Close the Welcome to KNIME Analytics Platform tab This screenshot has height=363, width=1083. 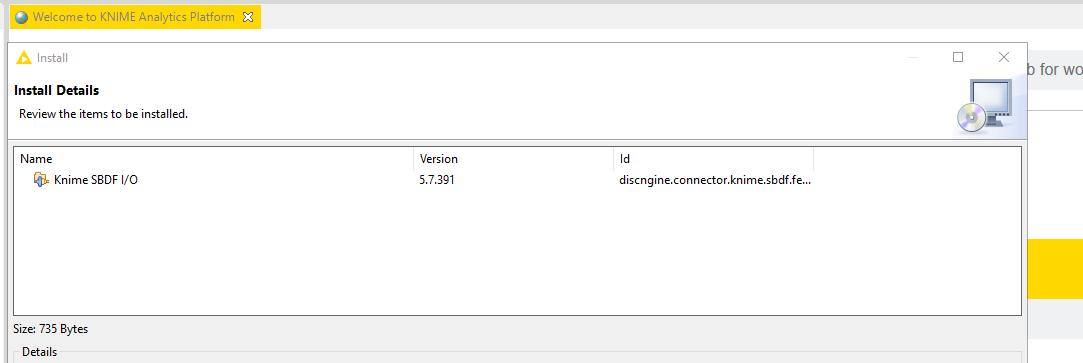248,17
